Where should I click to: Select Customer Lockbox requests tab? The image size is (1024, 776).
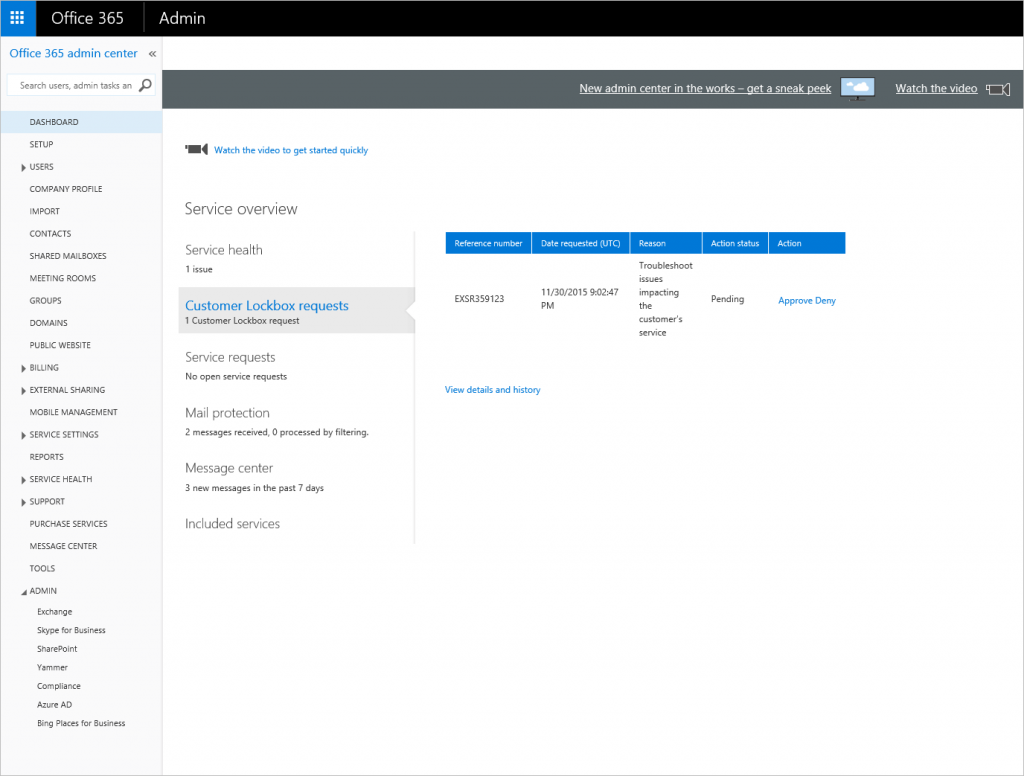point(267,306)
